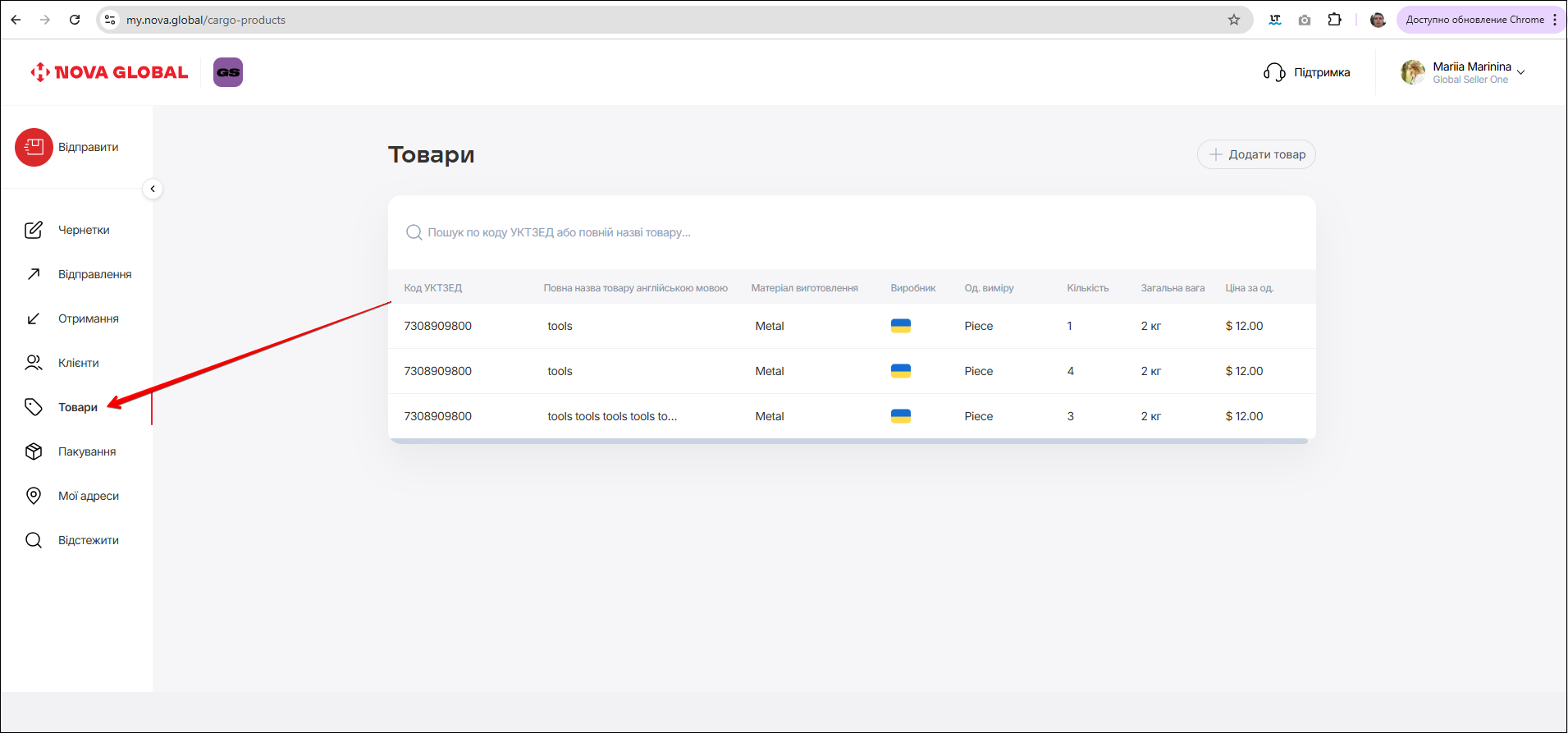
Task: Open Пакування box icon in sidebar
Action: [34, 451]
